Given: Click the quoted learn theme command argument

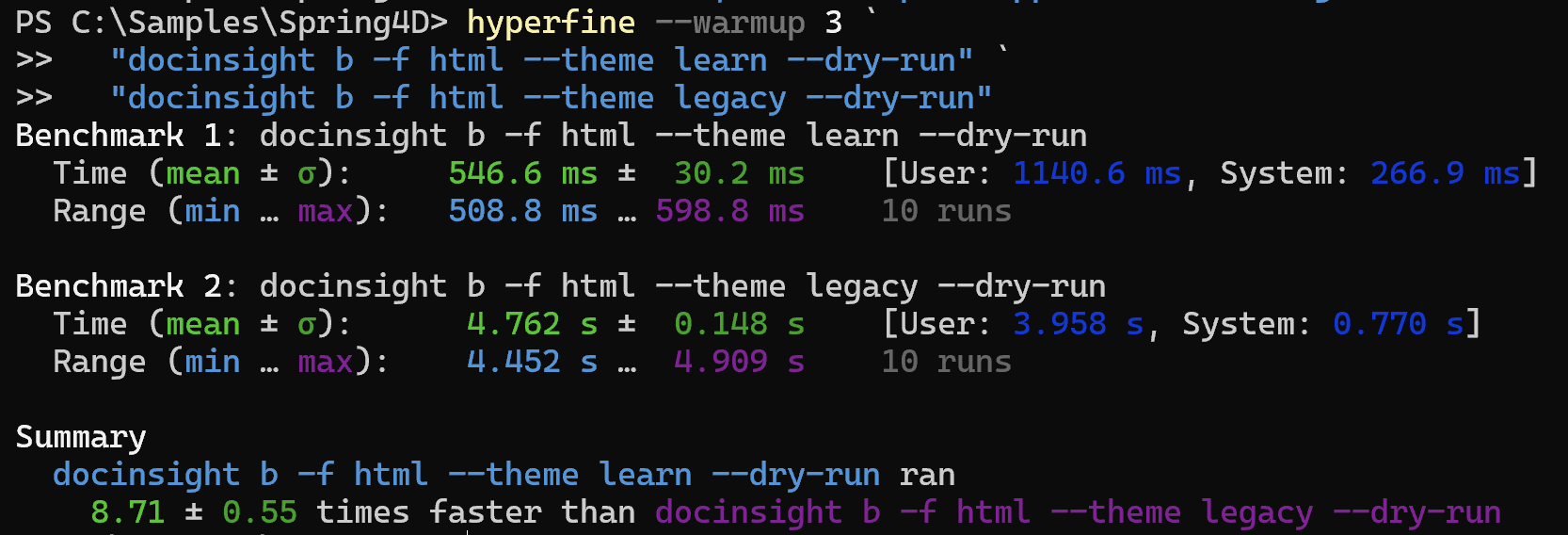Looking at the screenshot, I should click(x=541, y=60).
